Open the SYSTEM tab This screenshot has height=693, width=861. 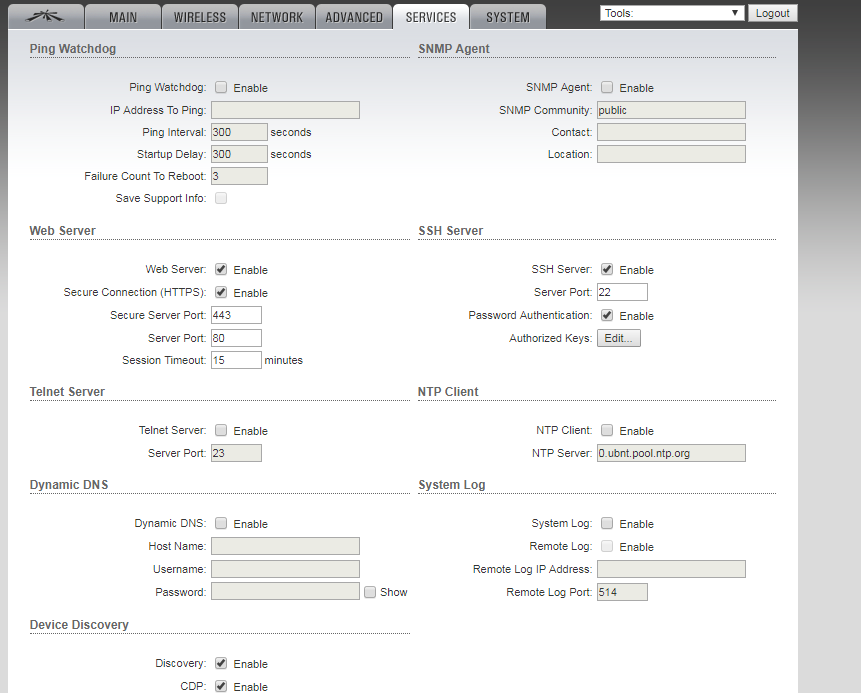coord(508,17)
